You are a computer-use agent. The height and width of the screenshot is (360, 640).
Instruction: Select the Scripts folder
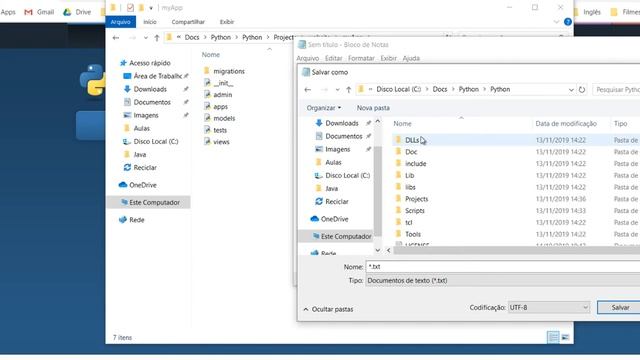pos(415,211)
